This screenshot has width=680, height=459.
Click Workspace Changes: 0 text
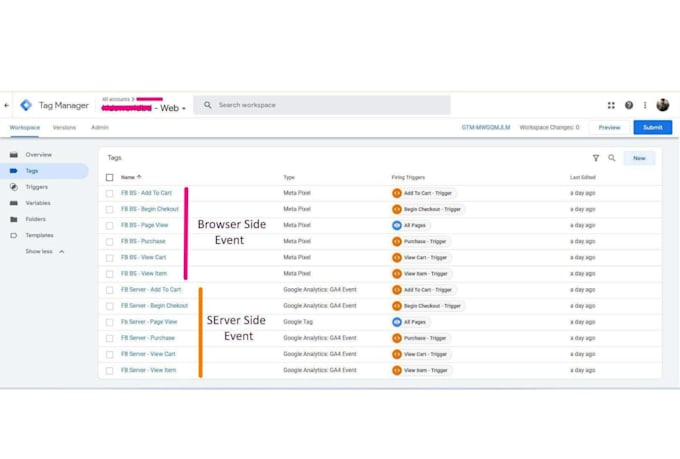point(549,128)
